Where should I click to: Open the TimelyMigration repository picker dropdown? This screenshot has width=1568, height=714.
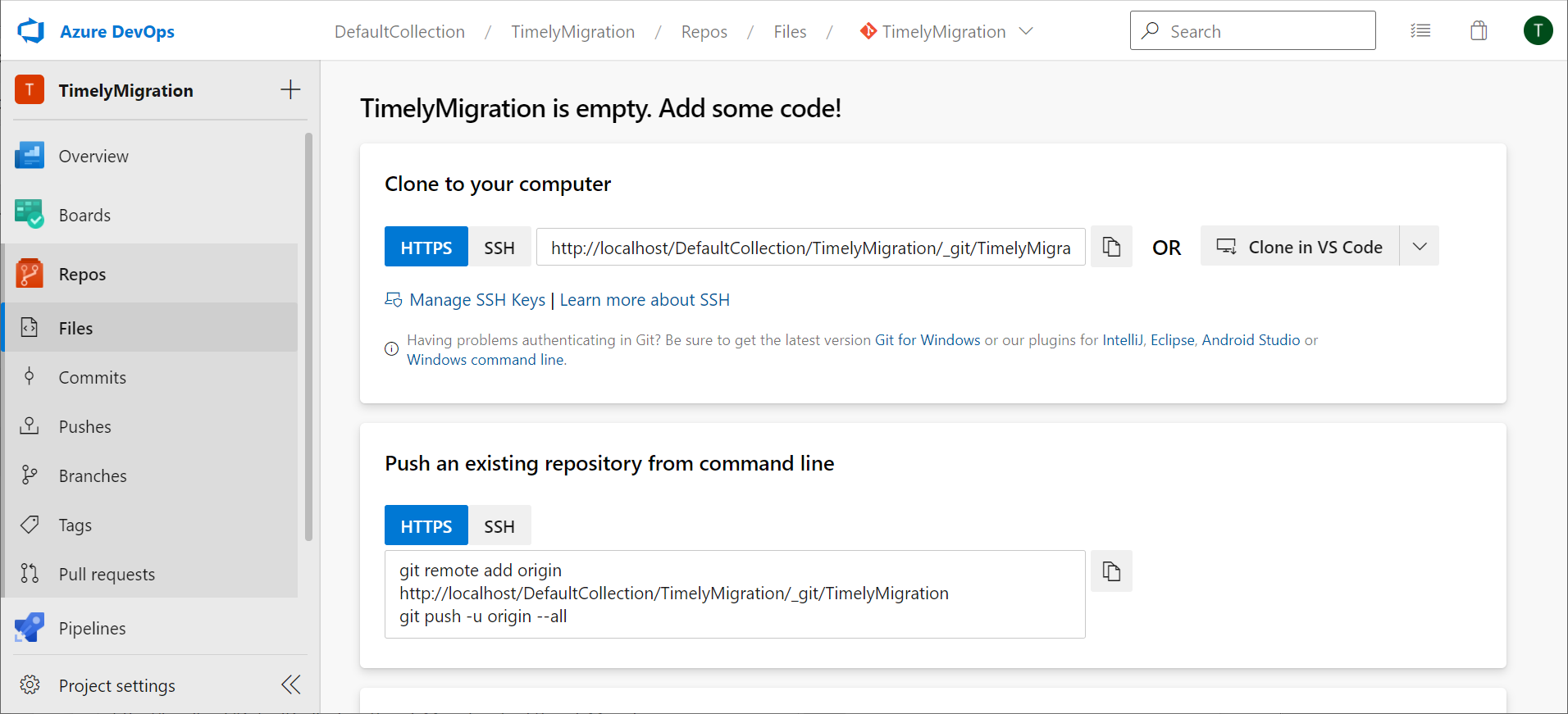[x=946, y=31]
